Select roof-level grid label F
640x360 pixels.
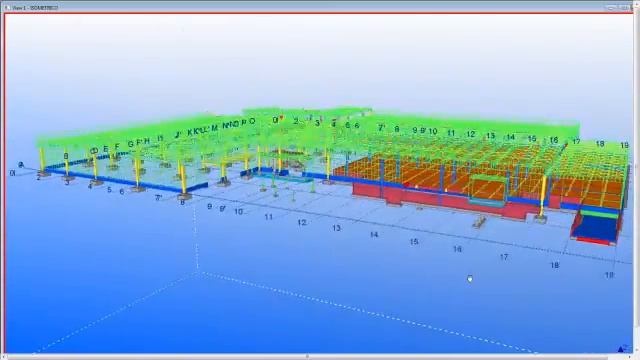[118, 146]
